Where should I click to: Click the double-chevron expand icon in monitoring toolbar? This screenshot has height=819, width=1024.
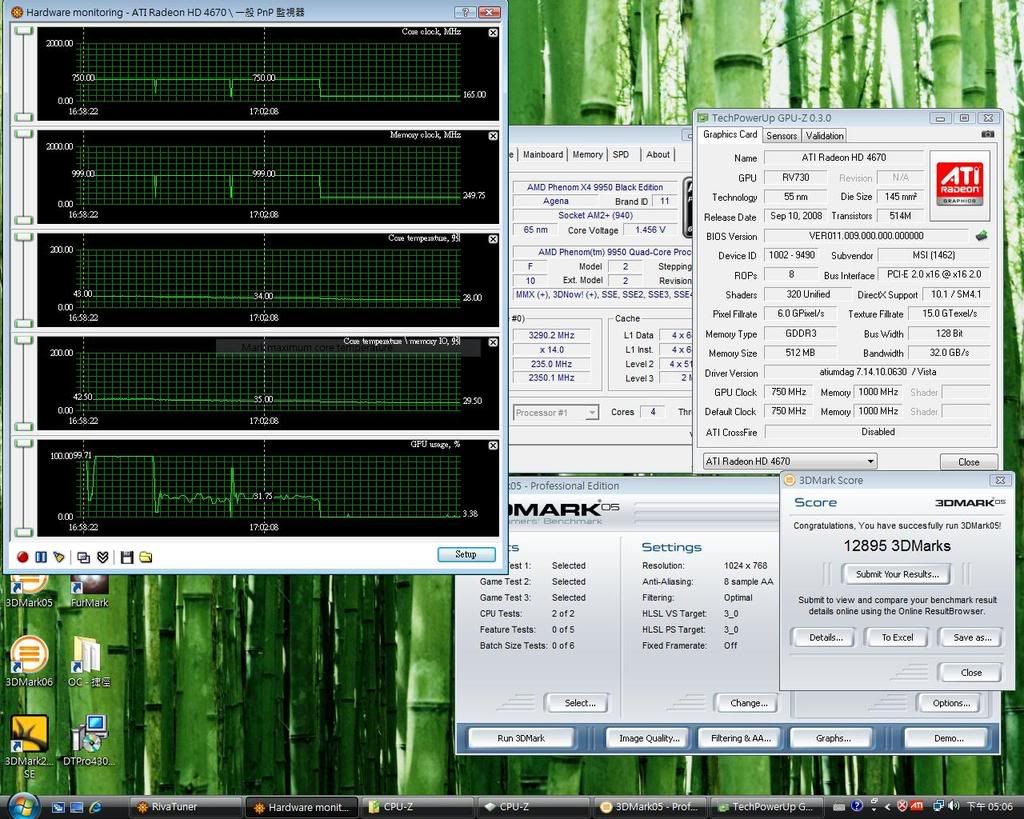(x=101, y=557)
